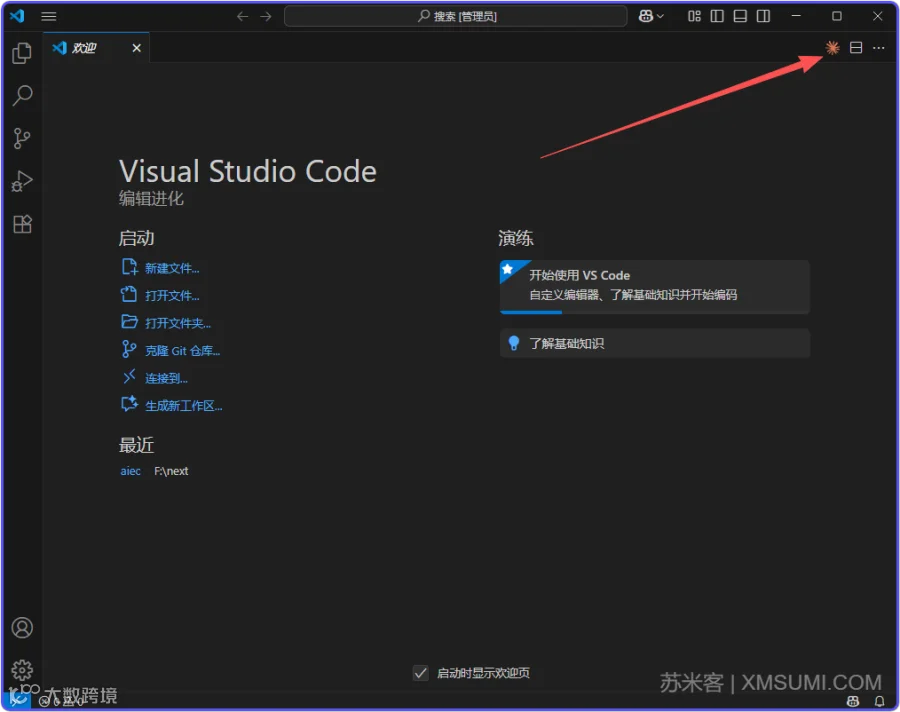Click 打开文件夹... link

[178, 323]
